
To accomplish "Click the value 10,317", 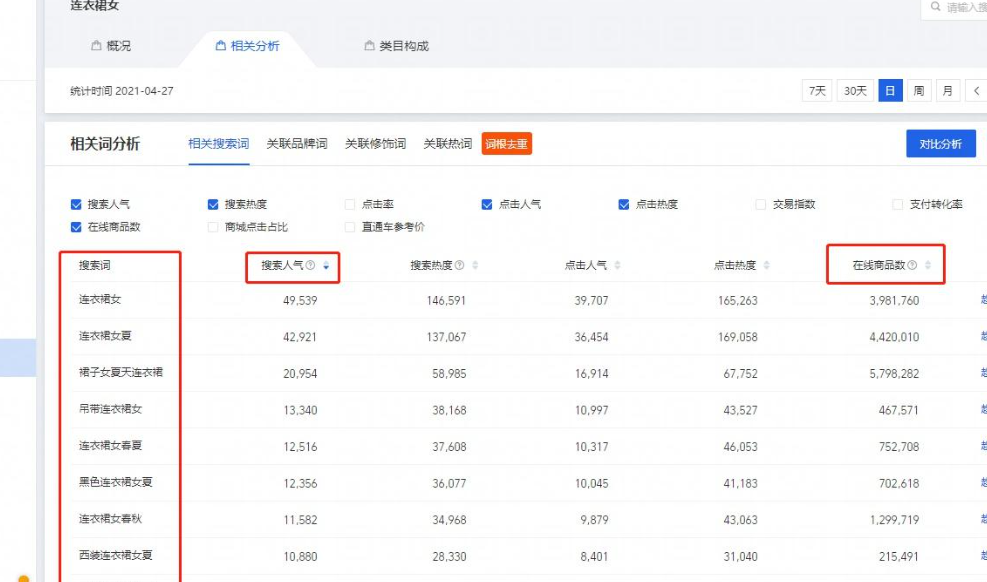I will tap(592, 447).
